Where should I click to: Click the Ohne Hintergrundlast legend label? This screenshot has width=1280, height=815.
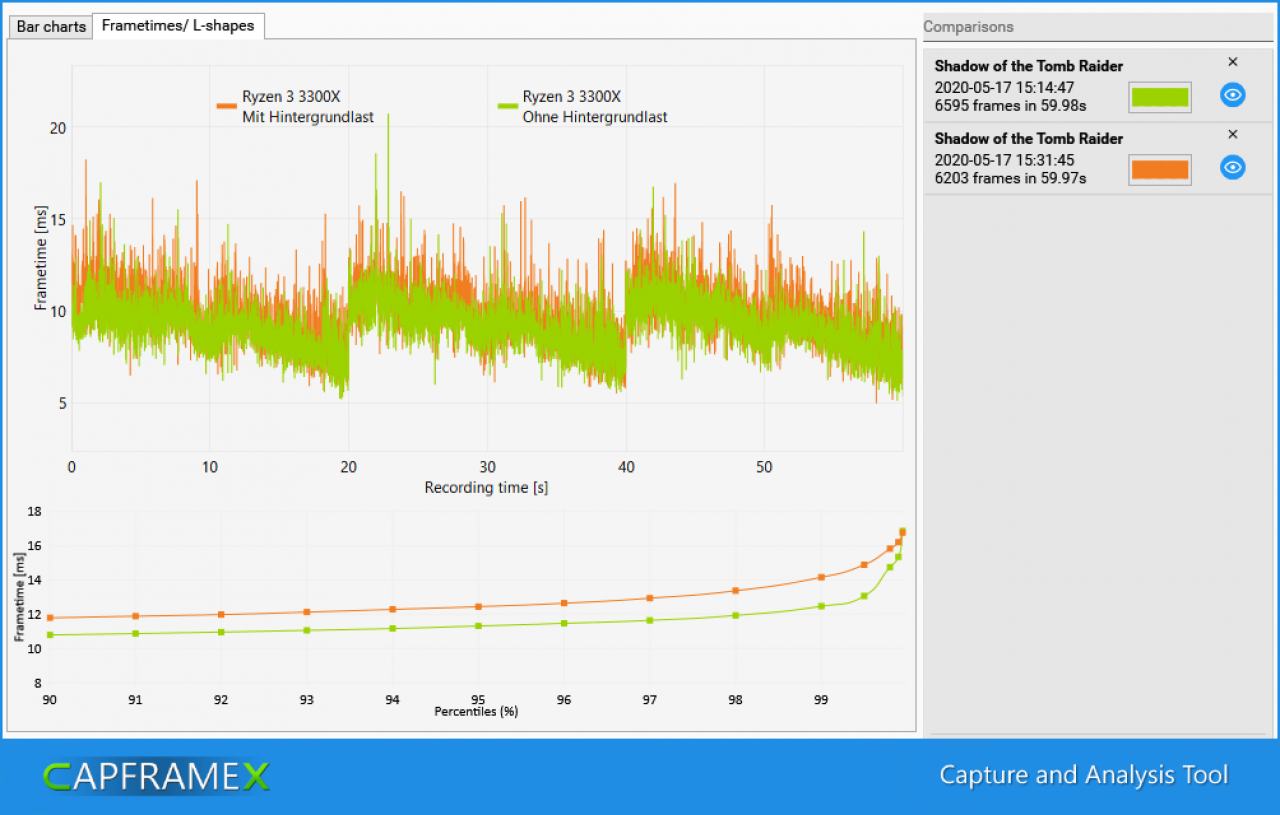[595, 117]
